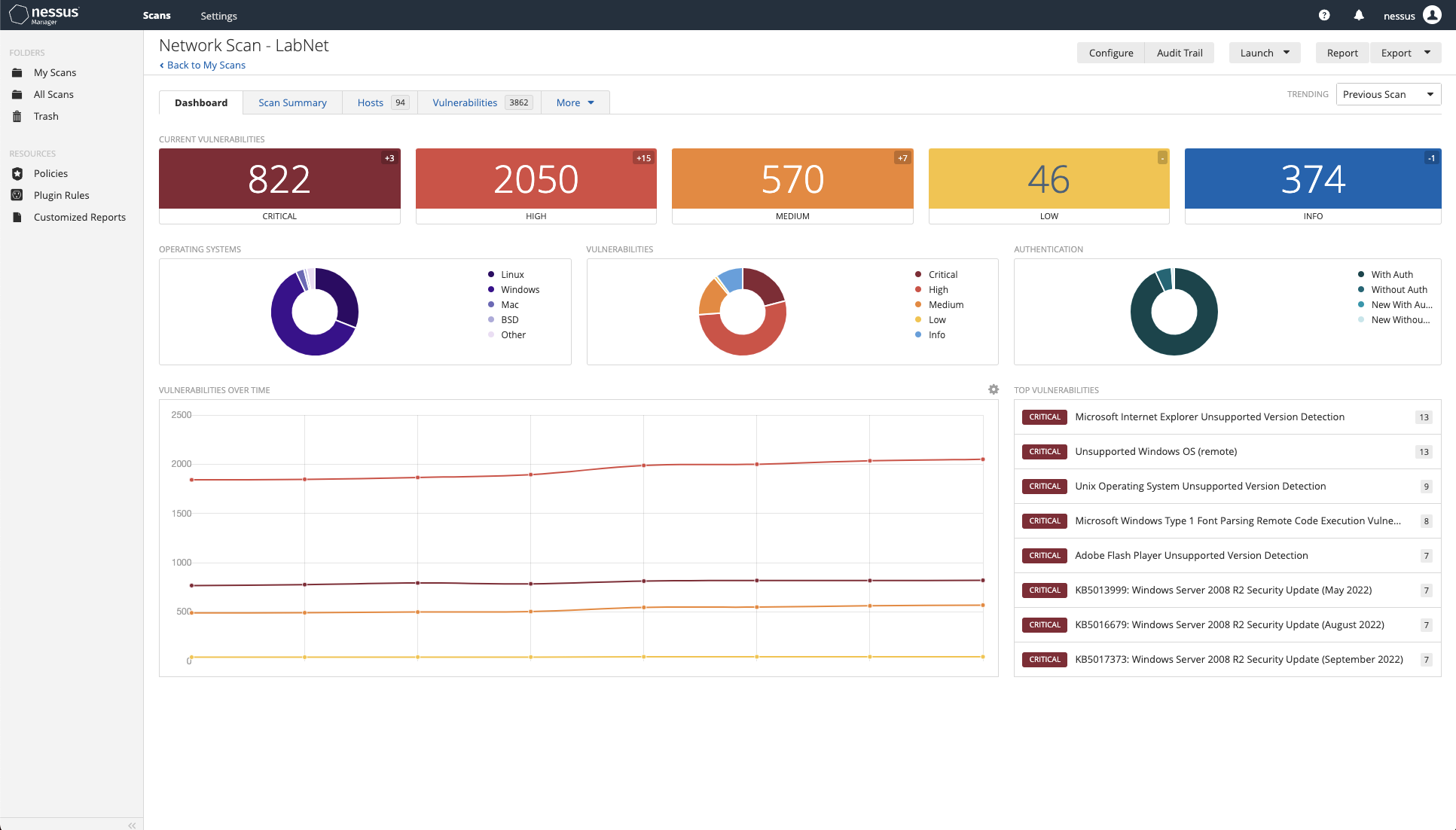1456x830 pixels.
Task: Click the 570 Medium vulnerabilities card
Action: pos(792,186)
